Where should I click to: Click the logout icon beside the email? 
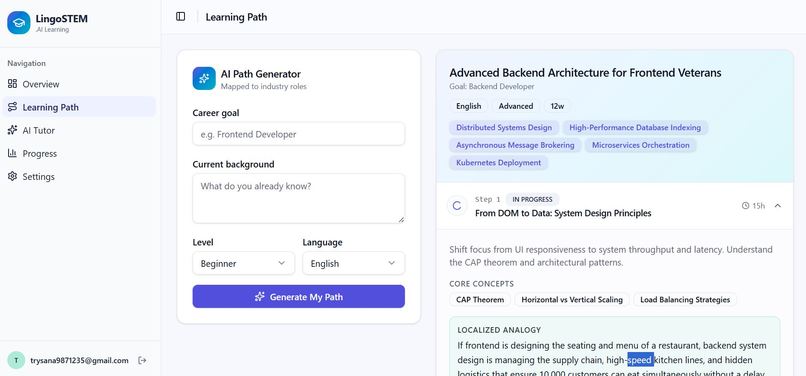coord(142,361)
